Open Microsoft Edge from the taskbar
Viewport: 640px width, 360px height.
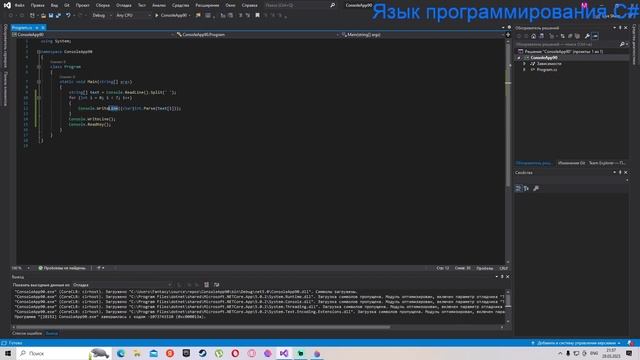pyautogui.click(x=121, y=353)
